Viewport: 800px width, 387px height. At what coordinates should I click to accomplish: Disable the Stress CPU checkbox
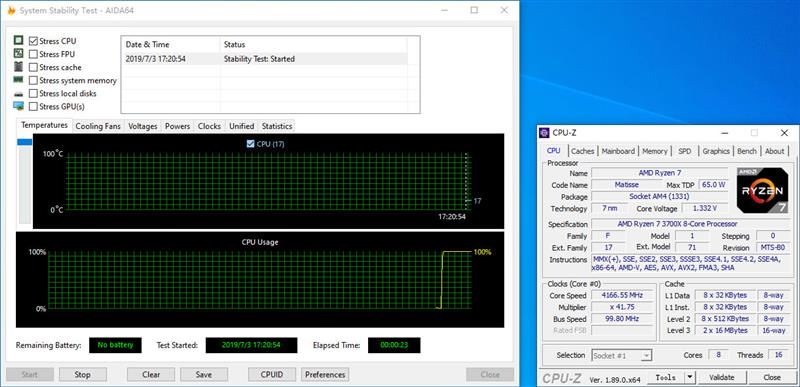[33, 41]
